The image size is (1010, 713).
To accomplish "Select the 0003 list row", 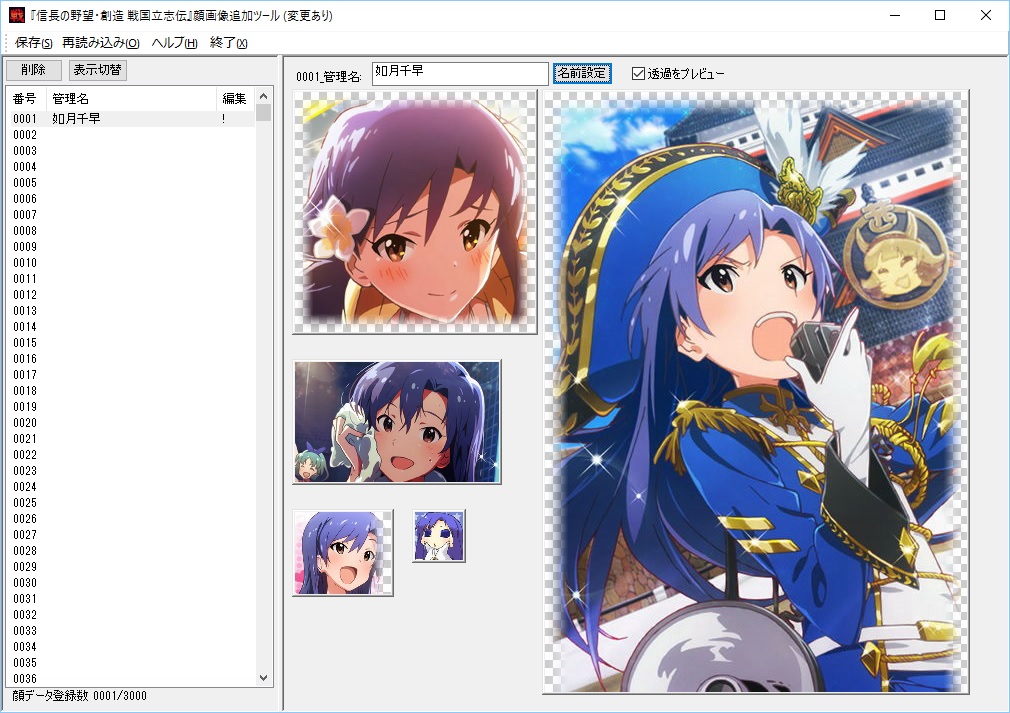I will [x=131, y=151].
